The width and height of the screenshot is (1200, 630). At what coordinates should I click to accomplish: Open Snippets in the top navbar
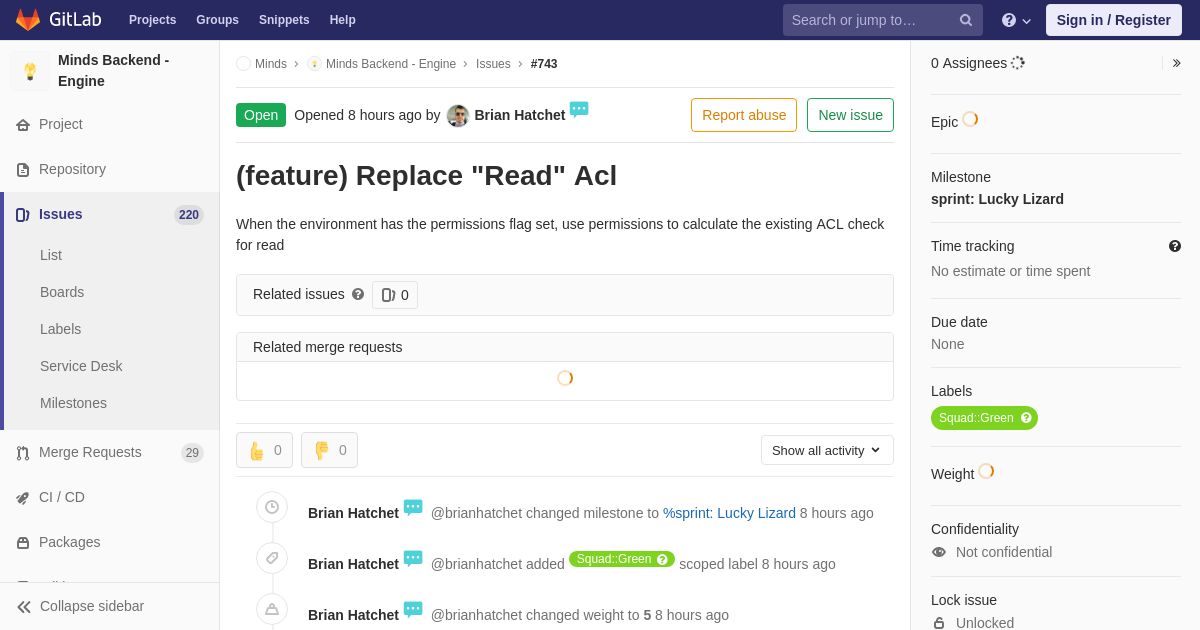(284, 20)
